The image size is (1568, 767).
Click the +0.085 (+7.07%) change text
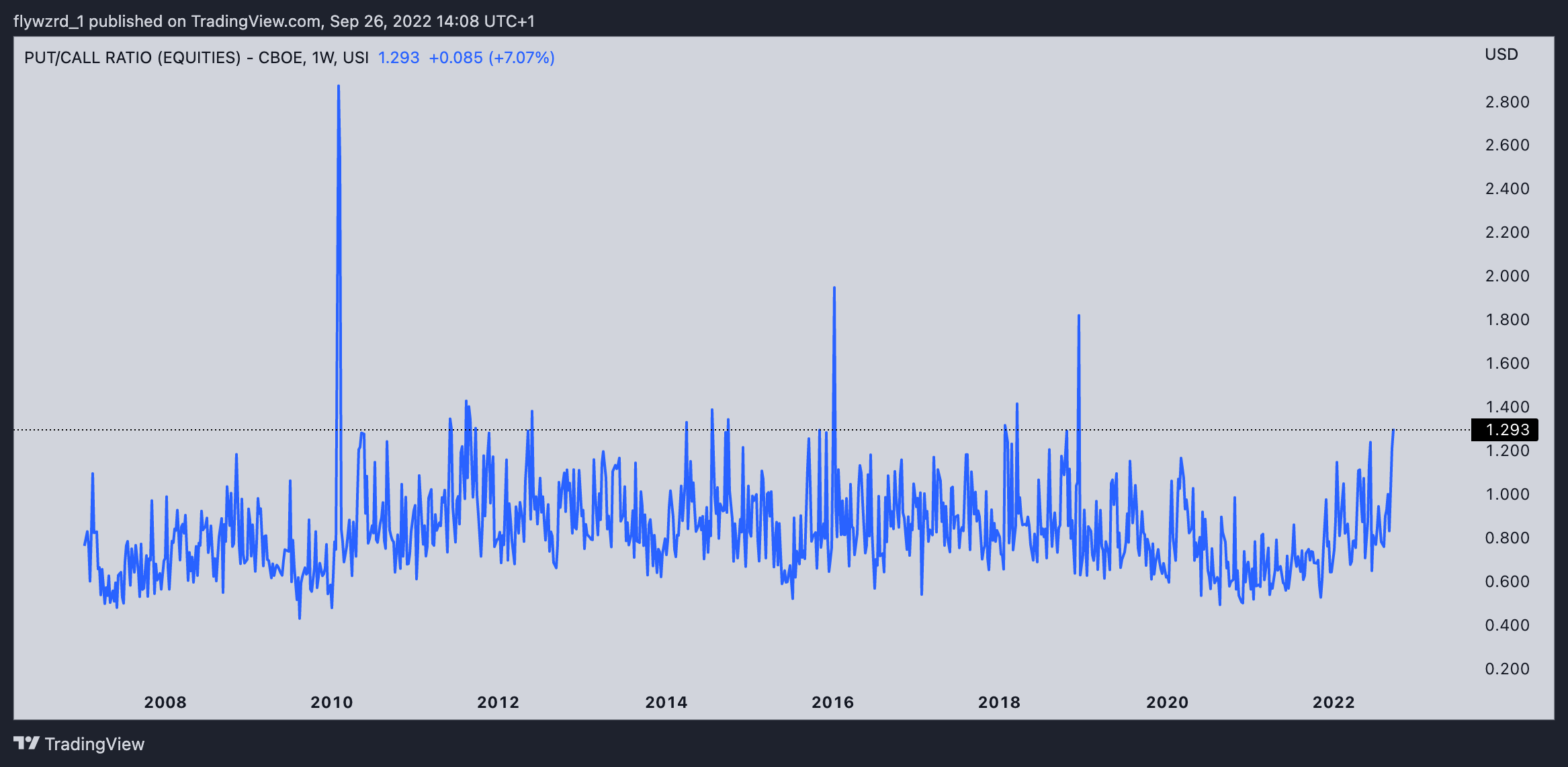tap(491, 58)
